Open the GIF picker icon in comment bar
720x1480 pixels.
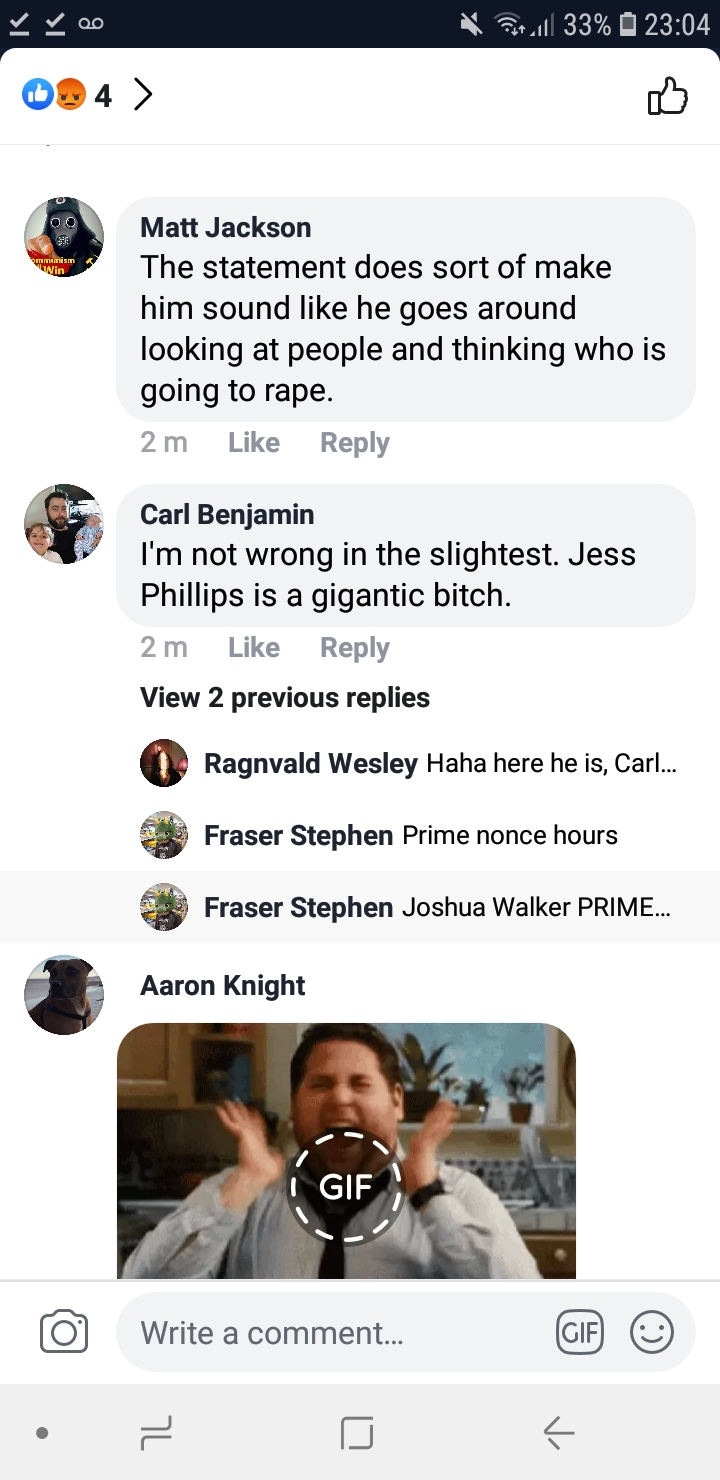(580, 1332)
